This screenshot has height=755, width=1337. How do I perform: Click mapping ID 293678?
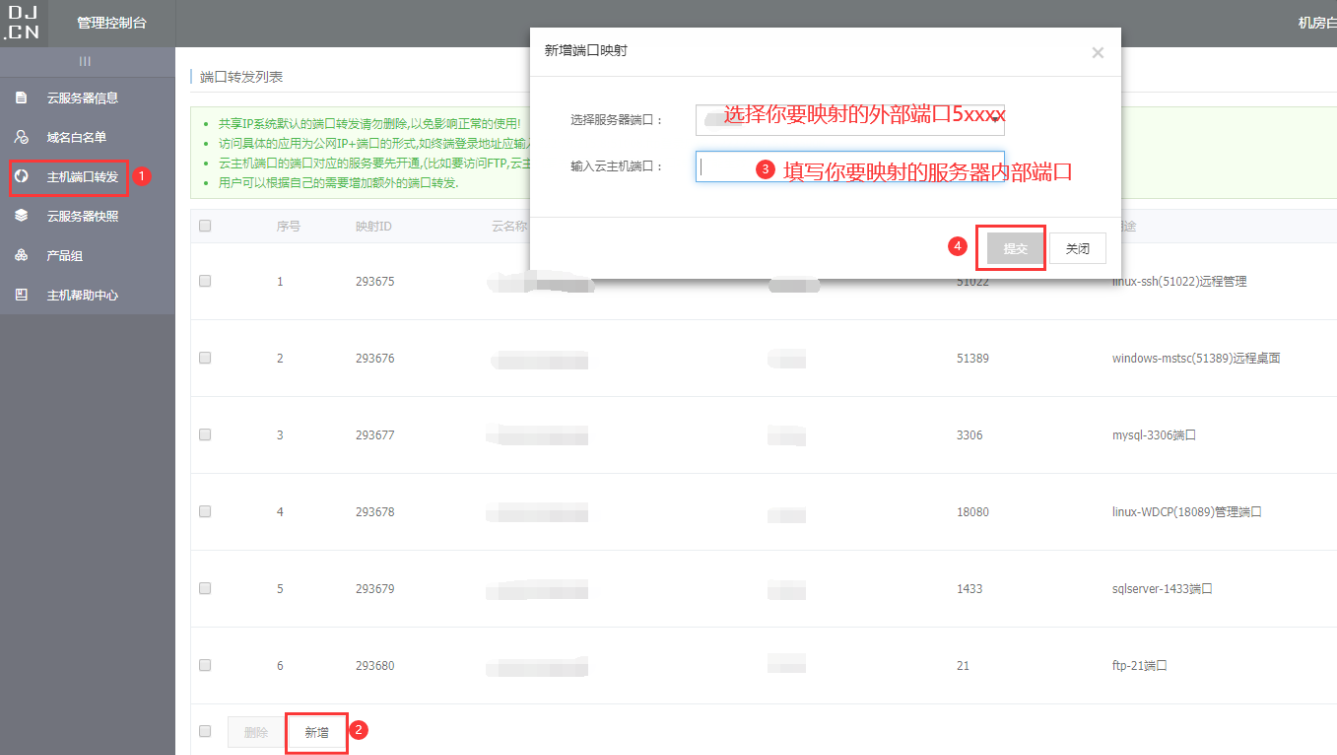coord(375,512)
